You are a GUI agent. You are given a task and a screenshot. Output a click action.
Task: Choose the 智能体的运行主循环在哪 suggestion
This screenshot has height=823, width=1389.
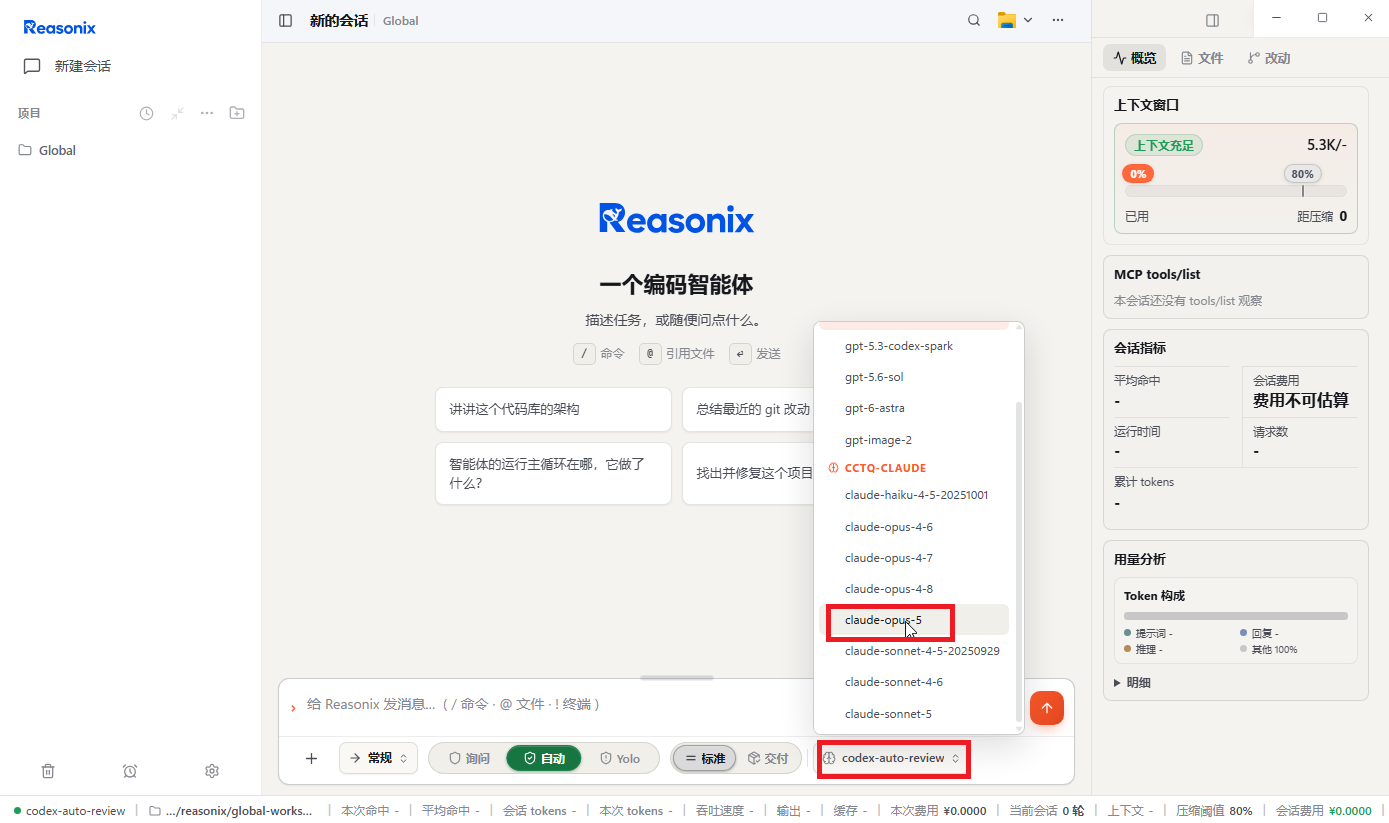[553, 473]
